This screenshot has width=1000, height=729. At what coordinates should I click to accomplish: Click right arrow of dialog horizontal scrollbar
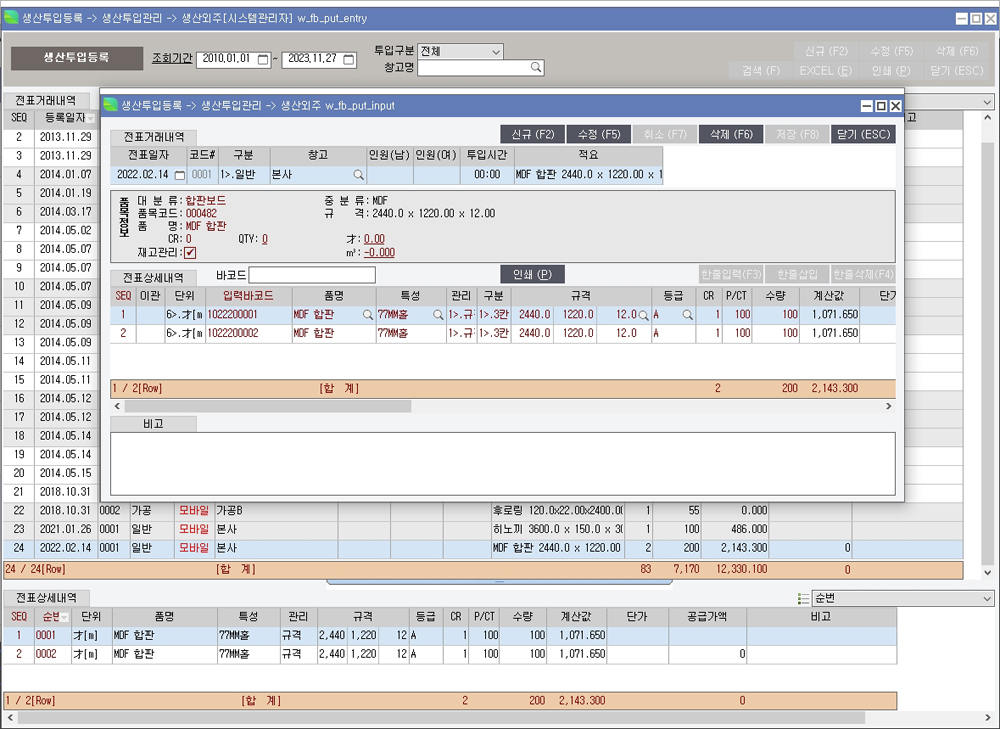pyautogui.click(x=888, y=406)
